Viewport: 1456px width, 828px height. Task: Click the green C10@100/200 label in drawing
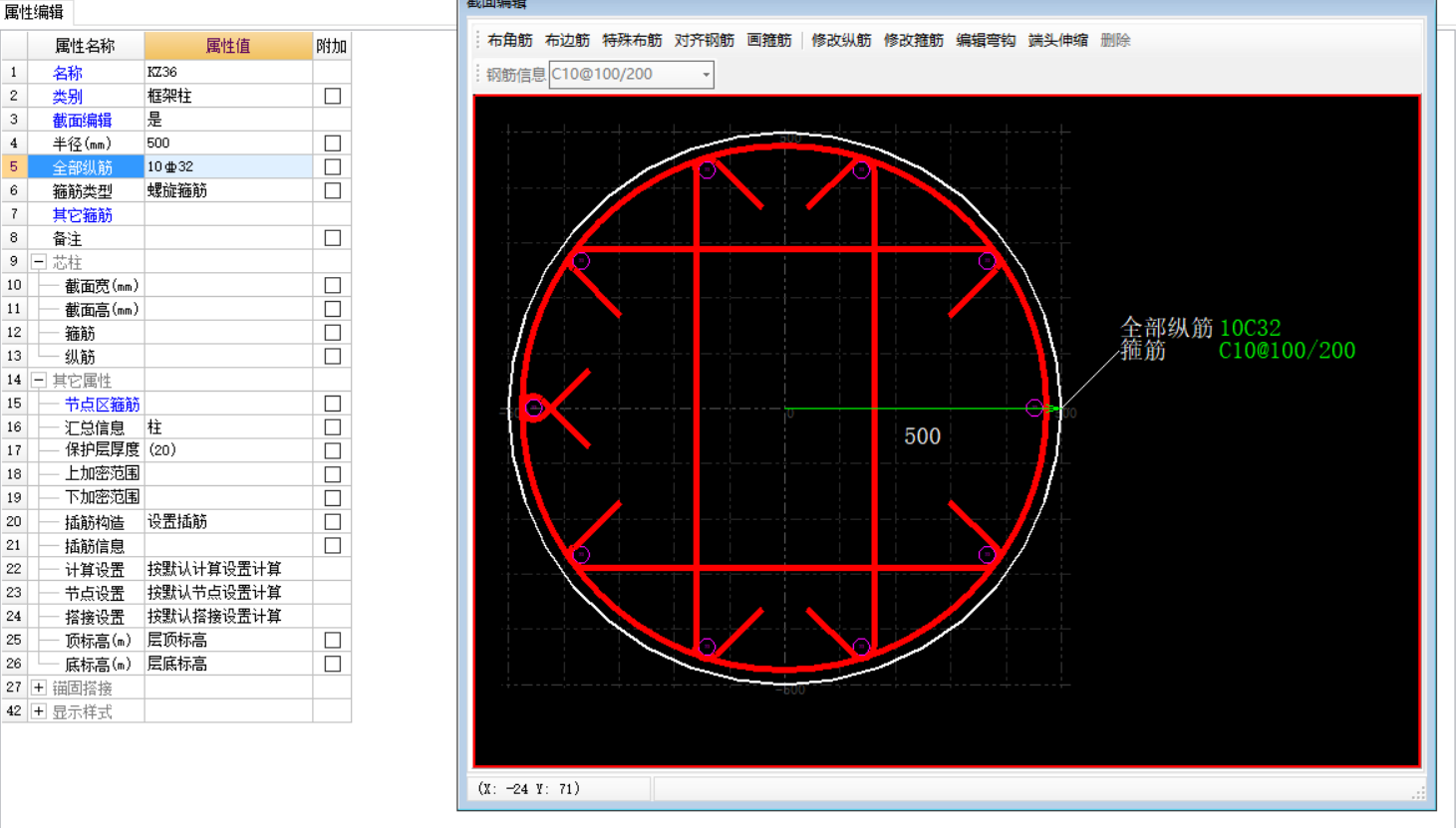pyautogui.click(x=1287, y=351)
